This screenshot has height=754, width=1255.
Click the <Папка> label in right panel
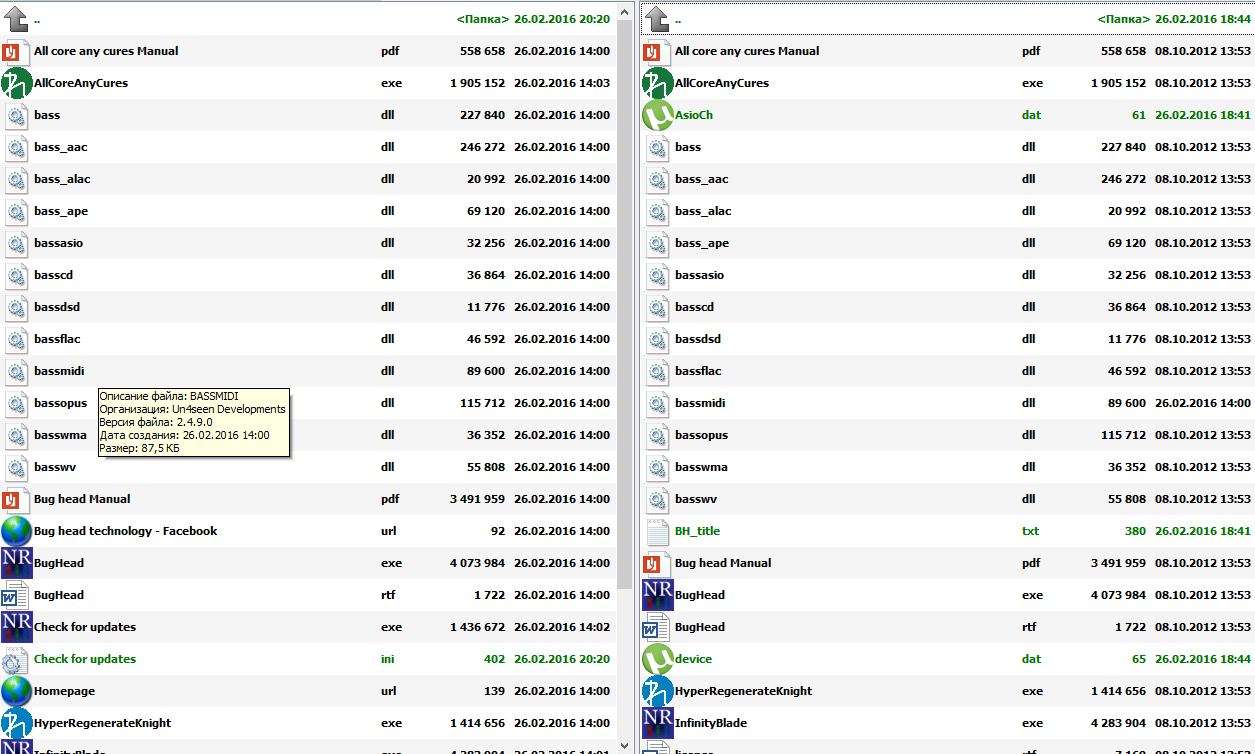coord(1123,19)
